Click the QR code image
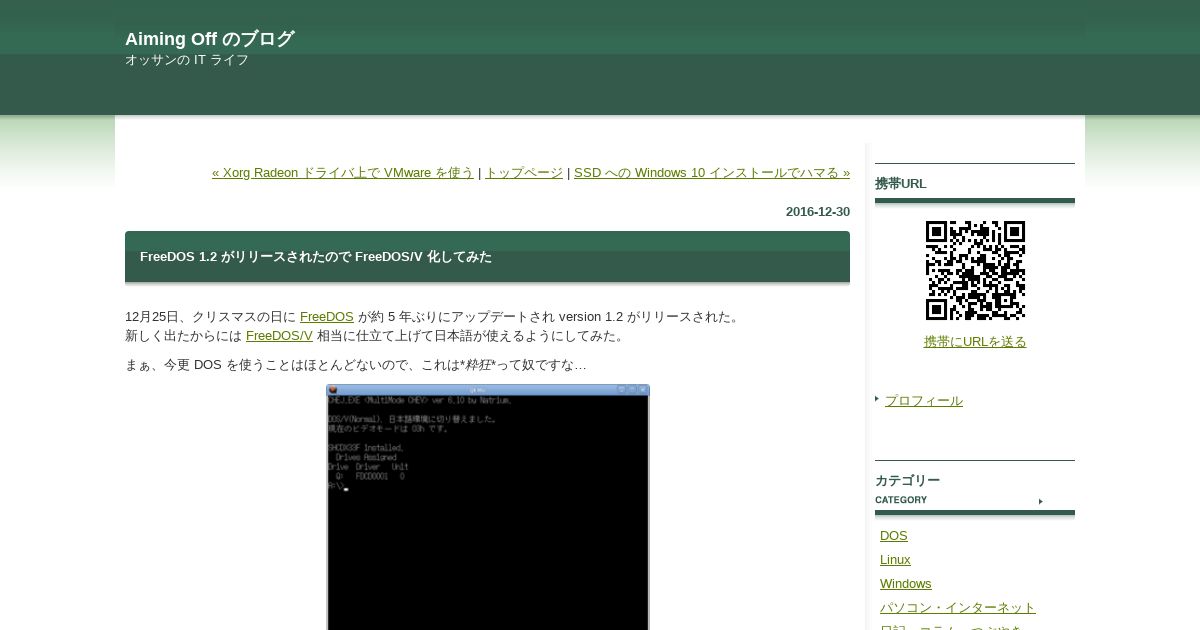This screenshot has height=630, width=1200. (x=975, y=270)
